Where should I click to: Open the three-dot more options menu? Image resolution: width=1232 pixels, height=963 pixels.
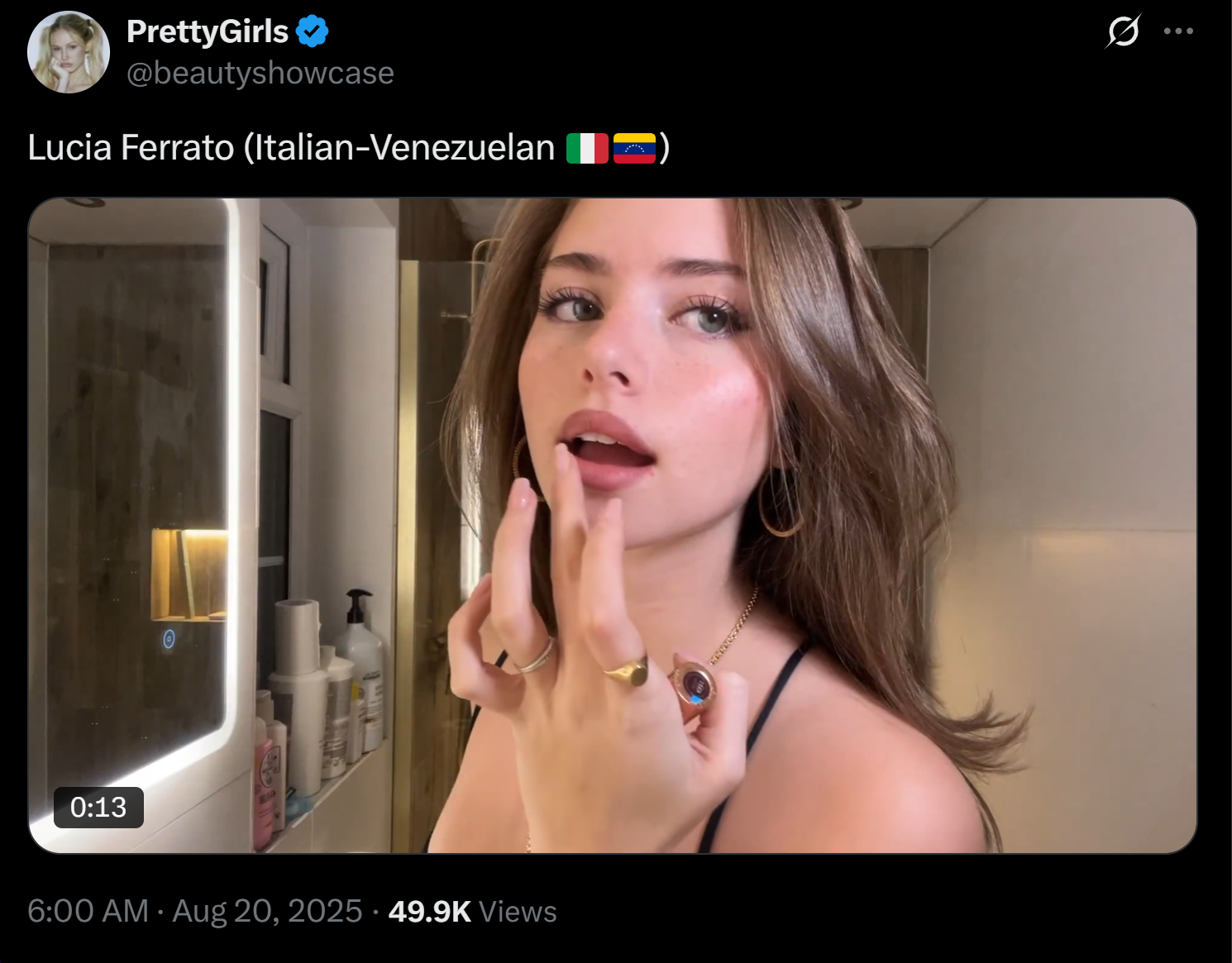pos(1178,31)
